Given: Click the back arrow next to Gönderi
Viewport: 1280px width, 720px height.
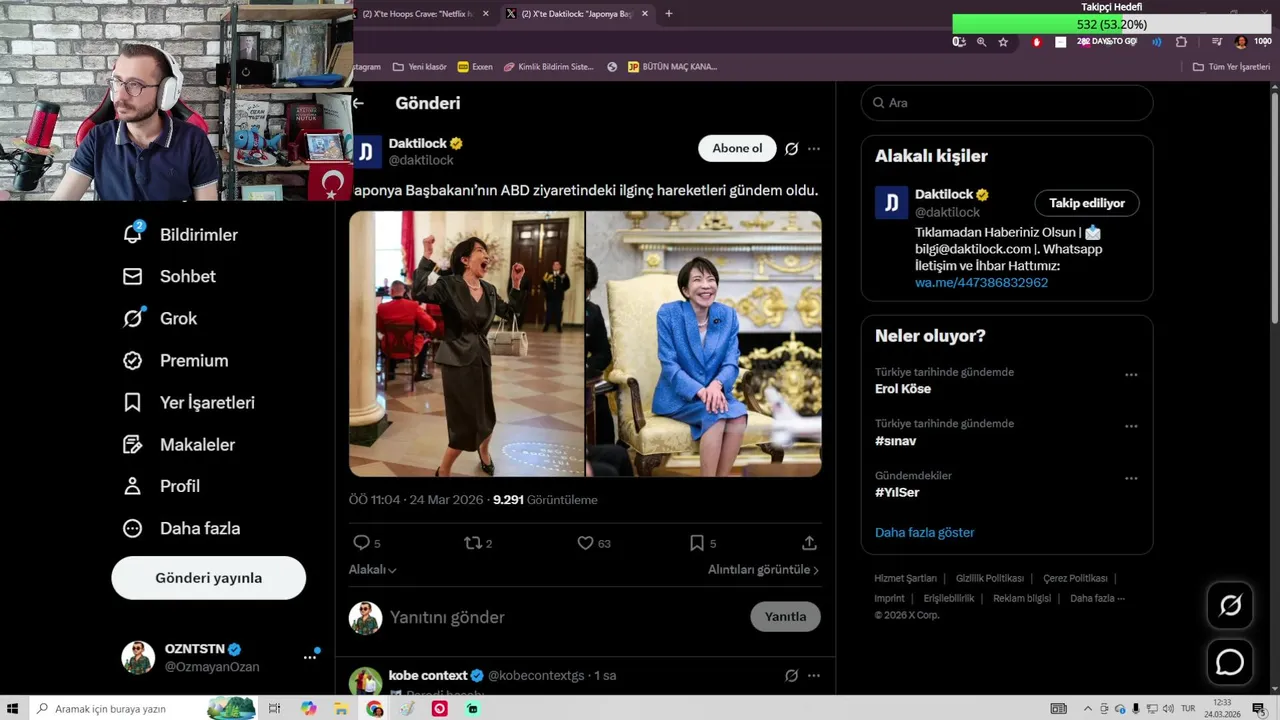Looking at the screenshot, I should tap(358, 103).
